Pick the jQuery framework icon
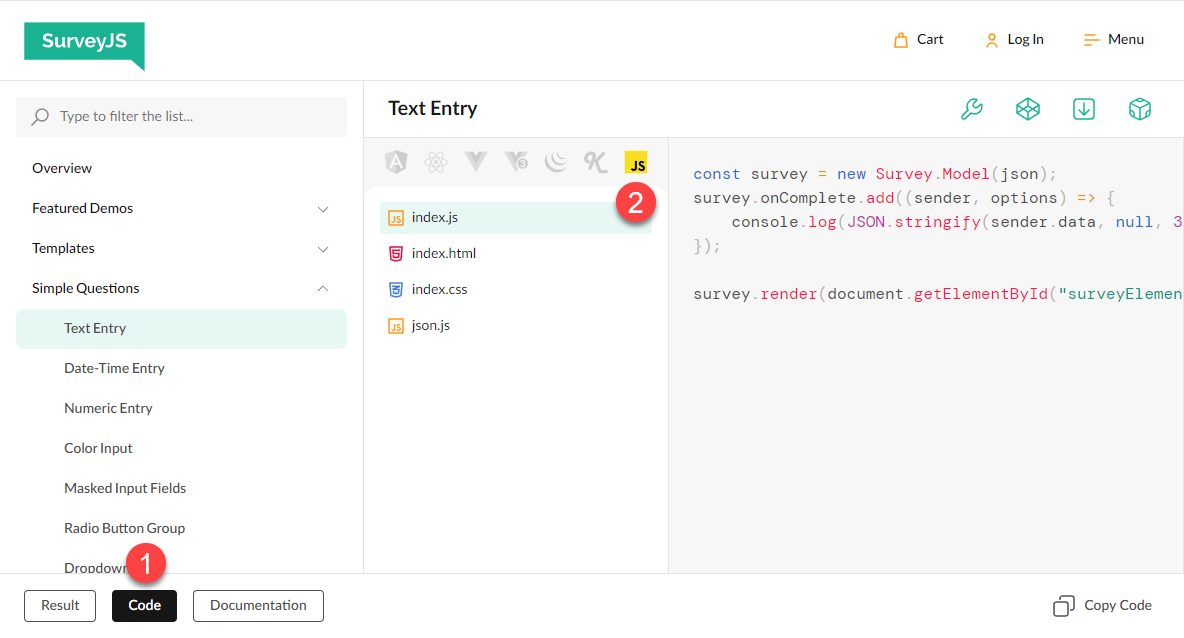Image resolution: width=1184 pixels, height=638 pixels. click(x=556, y=162)
